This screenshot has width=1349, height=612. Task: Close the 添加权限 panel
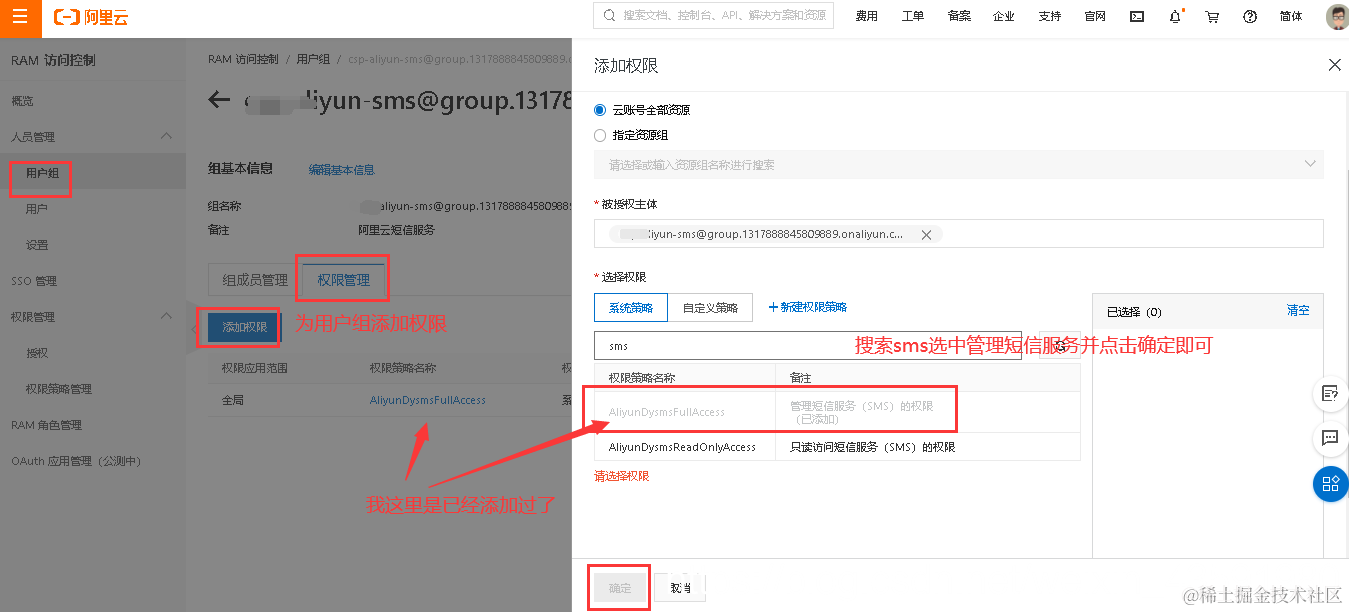click(x=1334, y=64)
